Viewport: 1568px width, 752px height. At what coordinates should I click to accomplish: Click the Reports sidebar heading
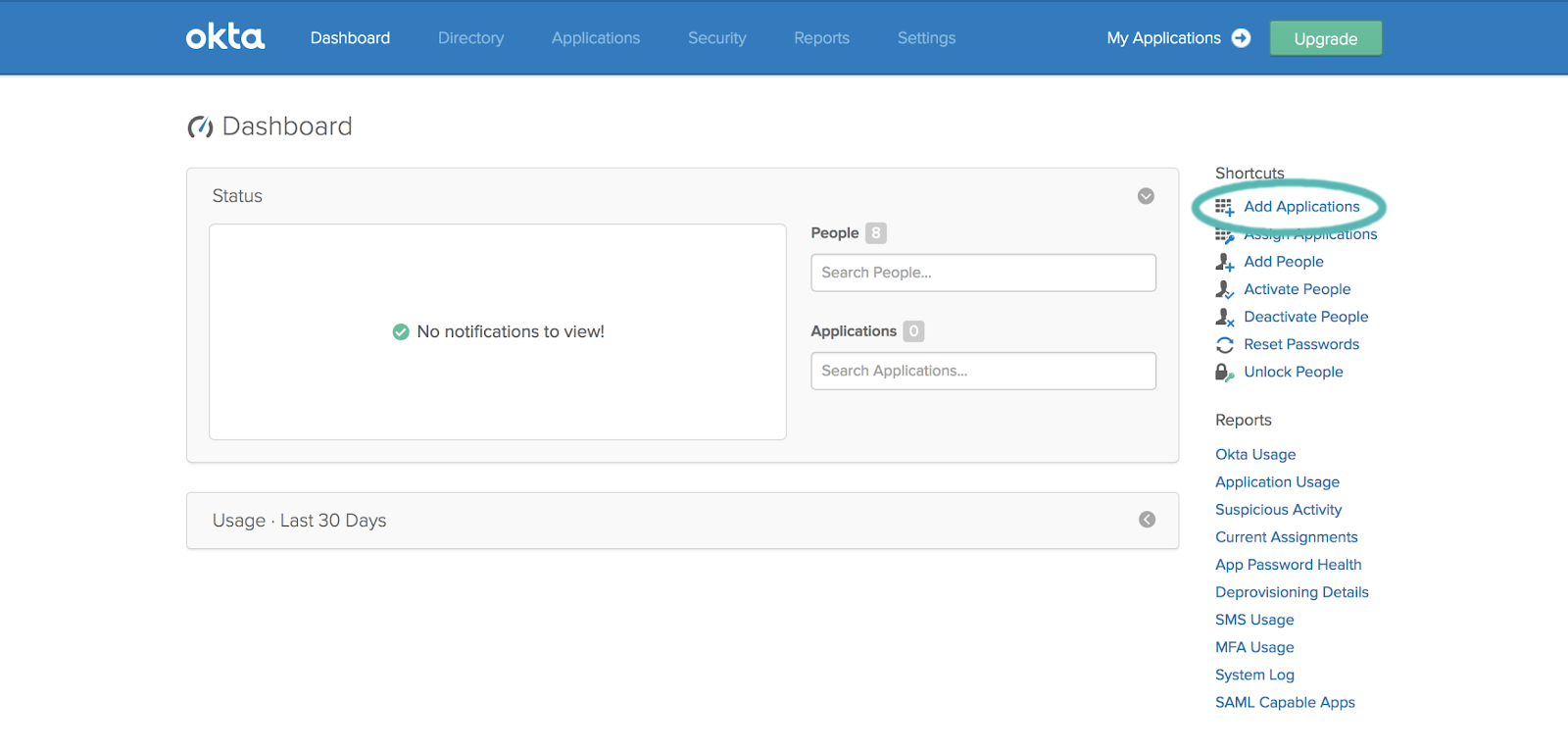1243,420
